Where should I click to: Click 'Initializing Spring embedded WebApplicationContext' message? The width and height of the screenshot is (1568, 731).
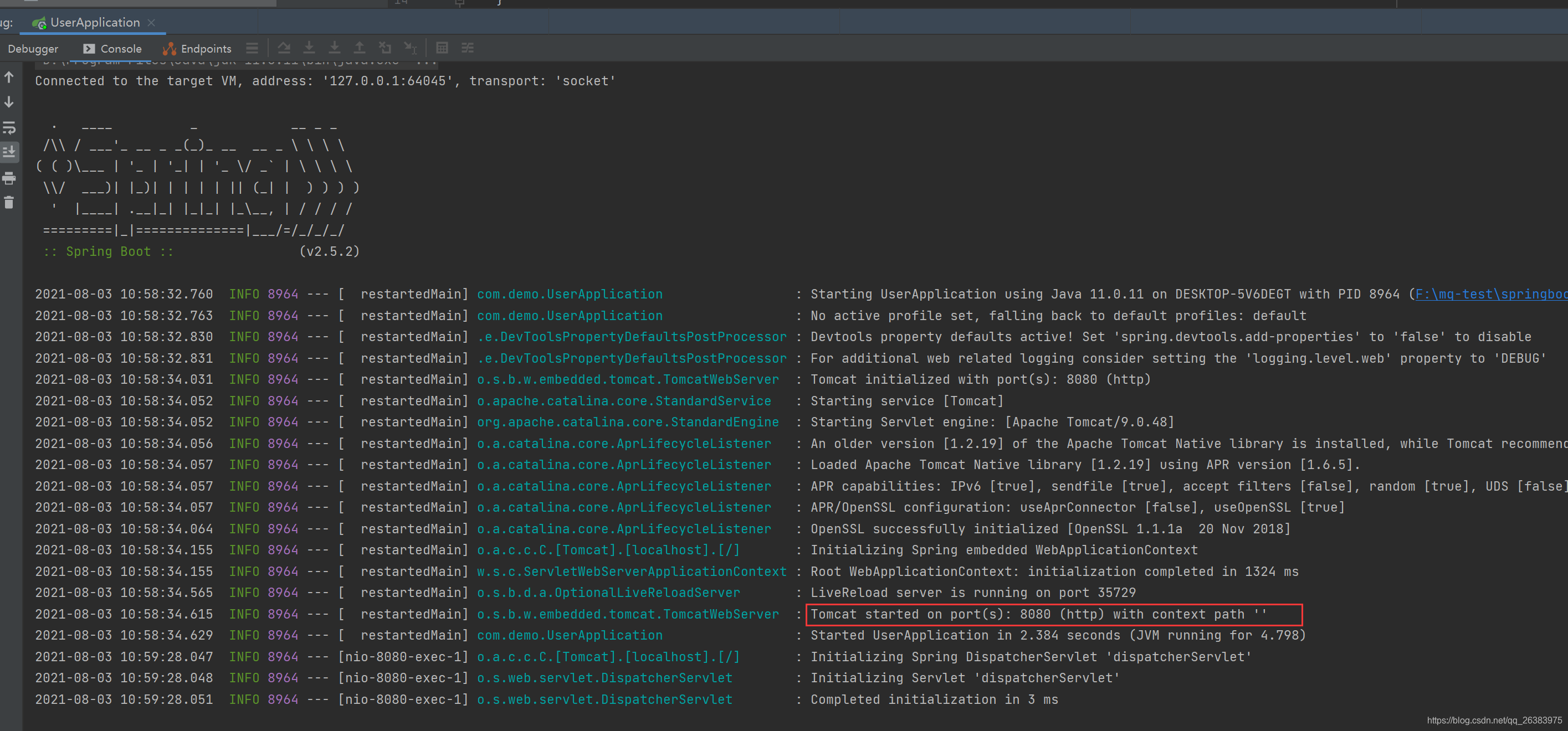[x=1005, y=550]
